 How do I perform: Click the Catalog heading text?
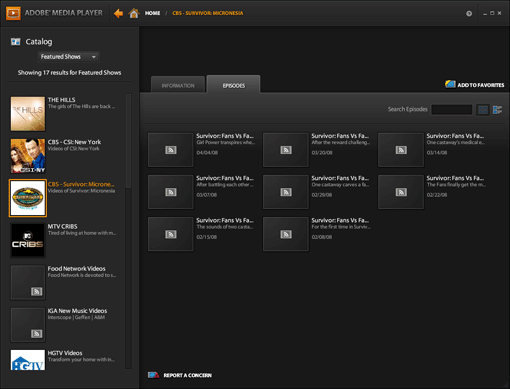(x=39, y=42)
